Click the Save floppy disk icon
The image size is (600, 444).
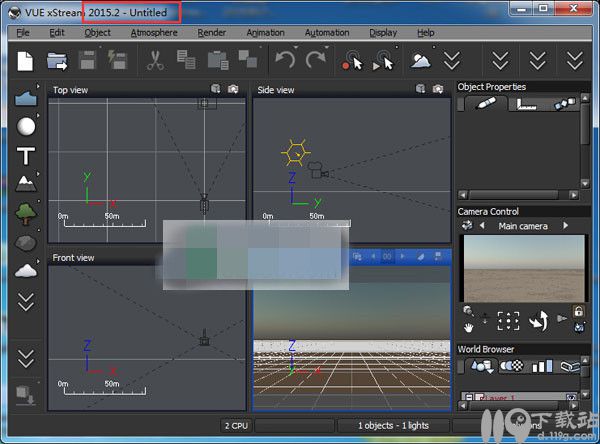click(x=87, y=60)
